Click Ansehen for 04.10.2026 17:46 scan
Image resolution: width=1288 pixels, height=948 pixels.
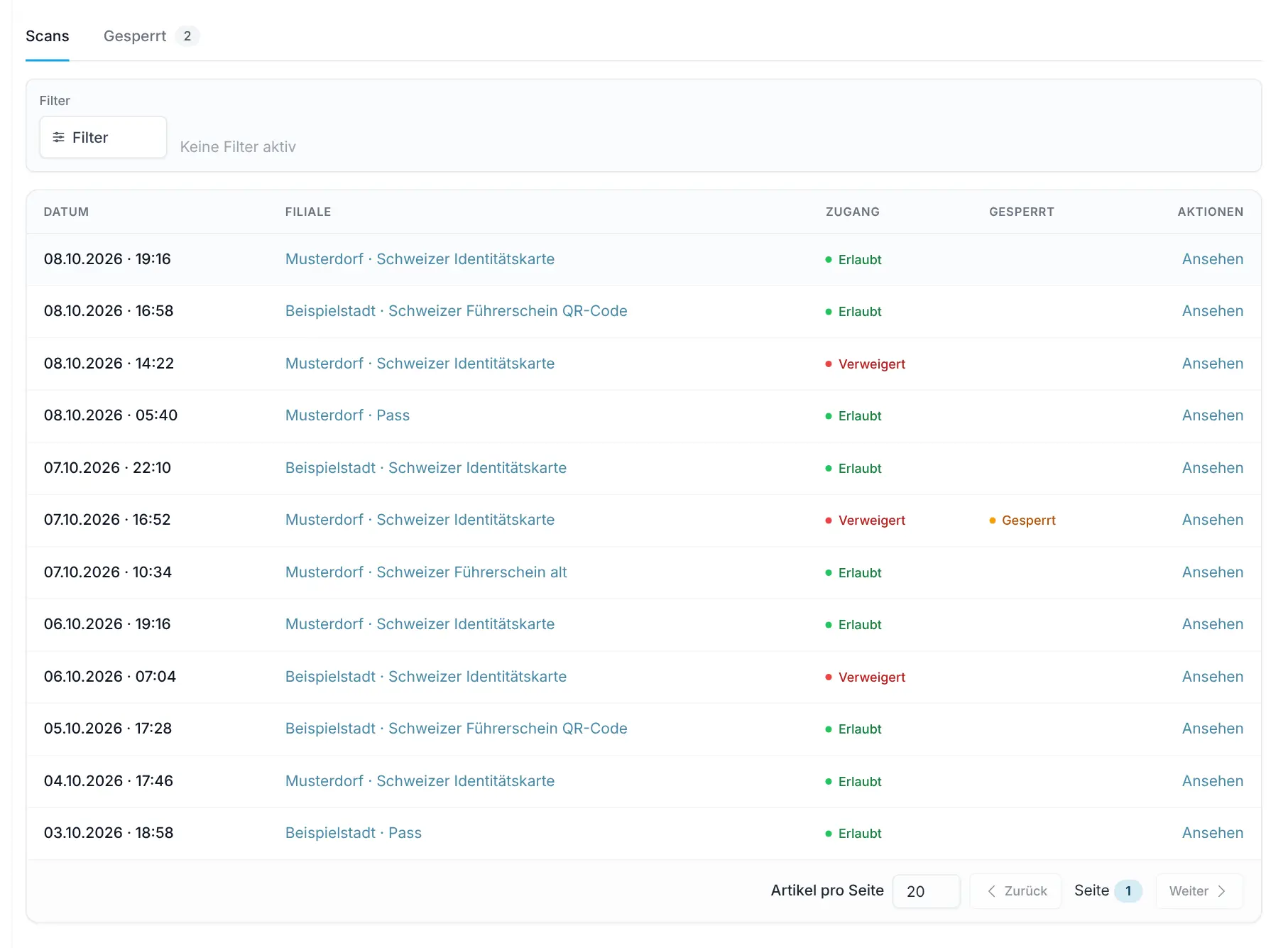(1212, 781)
